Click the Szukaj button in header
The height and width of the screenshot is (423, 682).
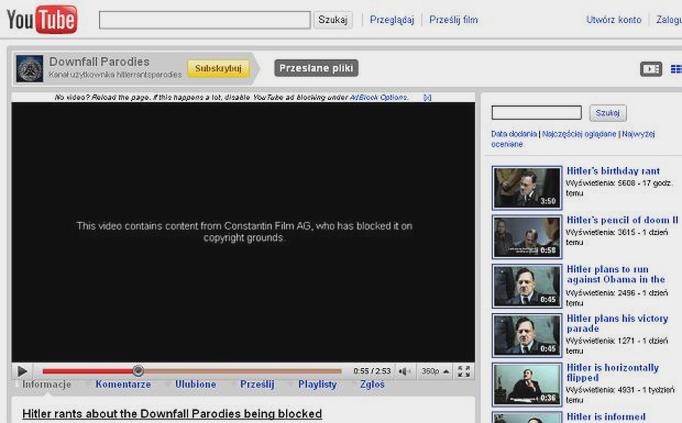333,20
